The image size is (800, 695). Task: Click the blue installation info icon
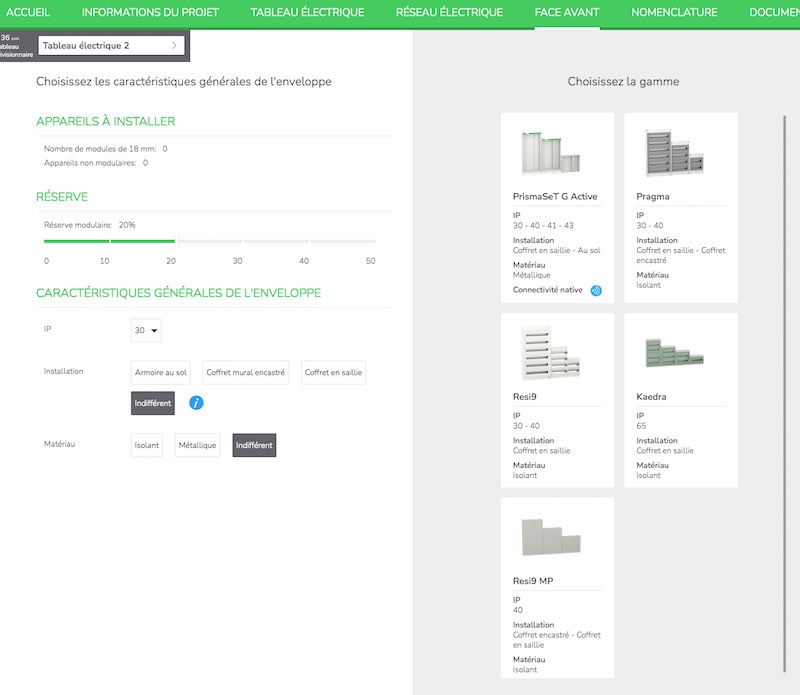click(196, 403)
